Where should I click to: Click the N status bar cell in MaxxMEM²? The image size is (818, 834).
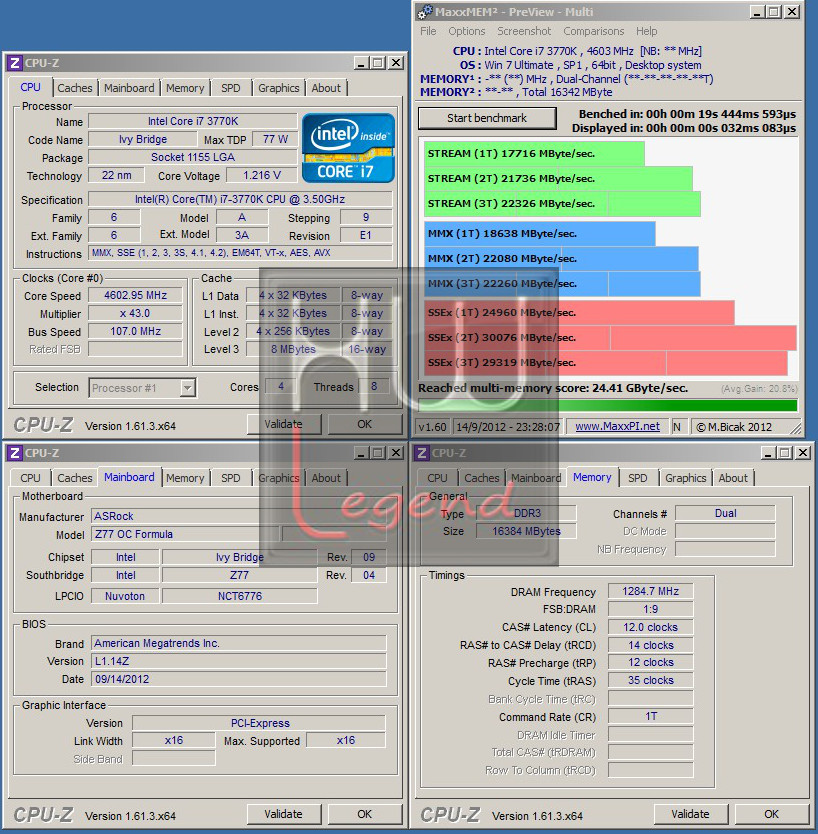tap(678, 427)
